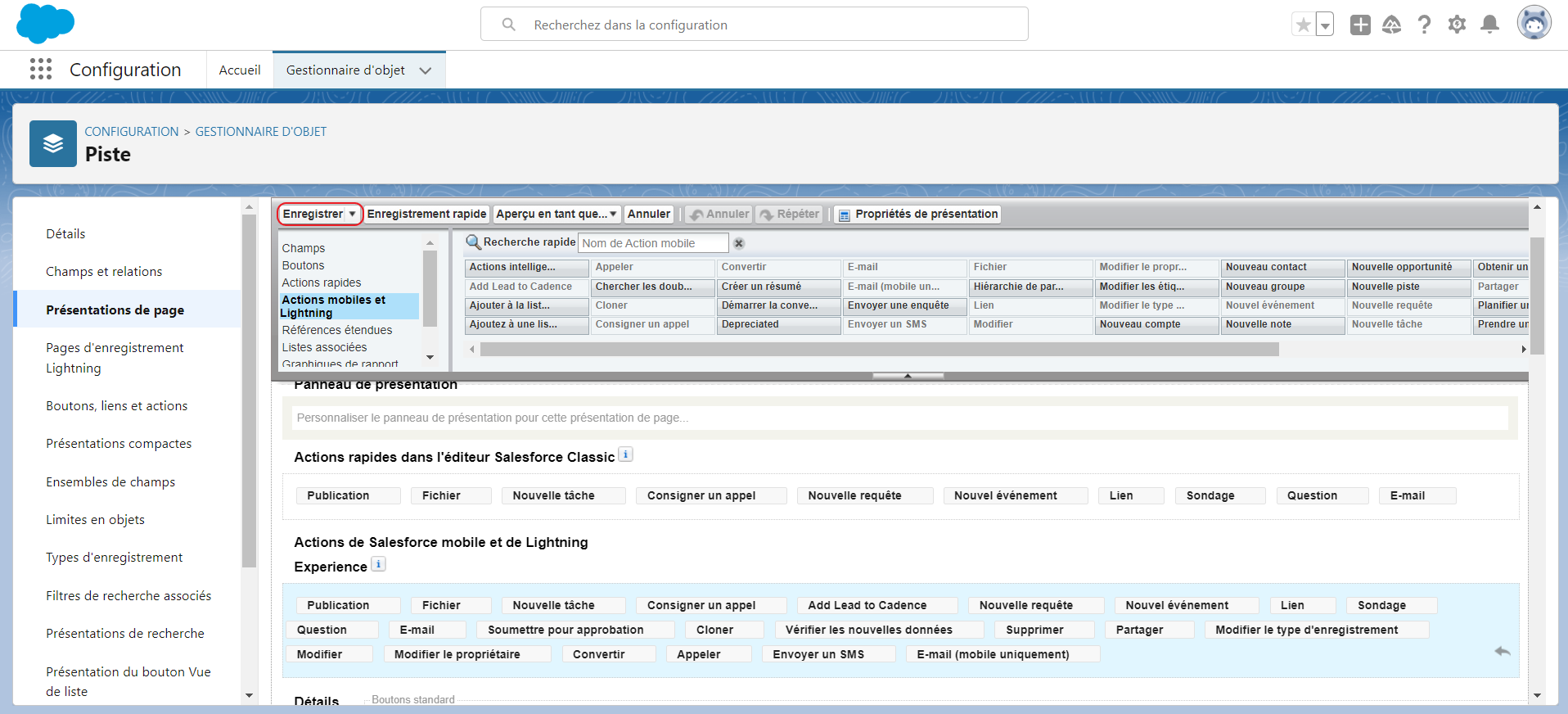Screen dimensions: 1568x714
Task: Open Boutons, liens et actions
Action: pos(117,406)
